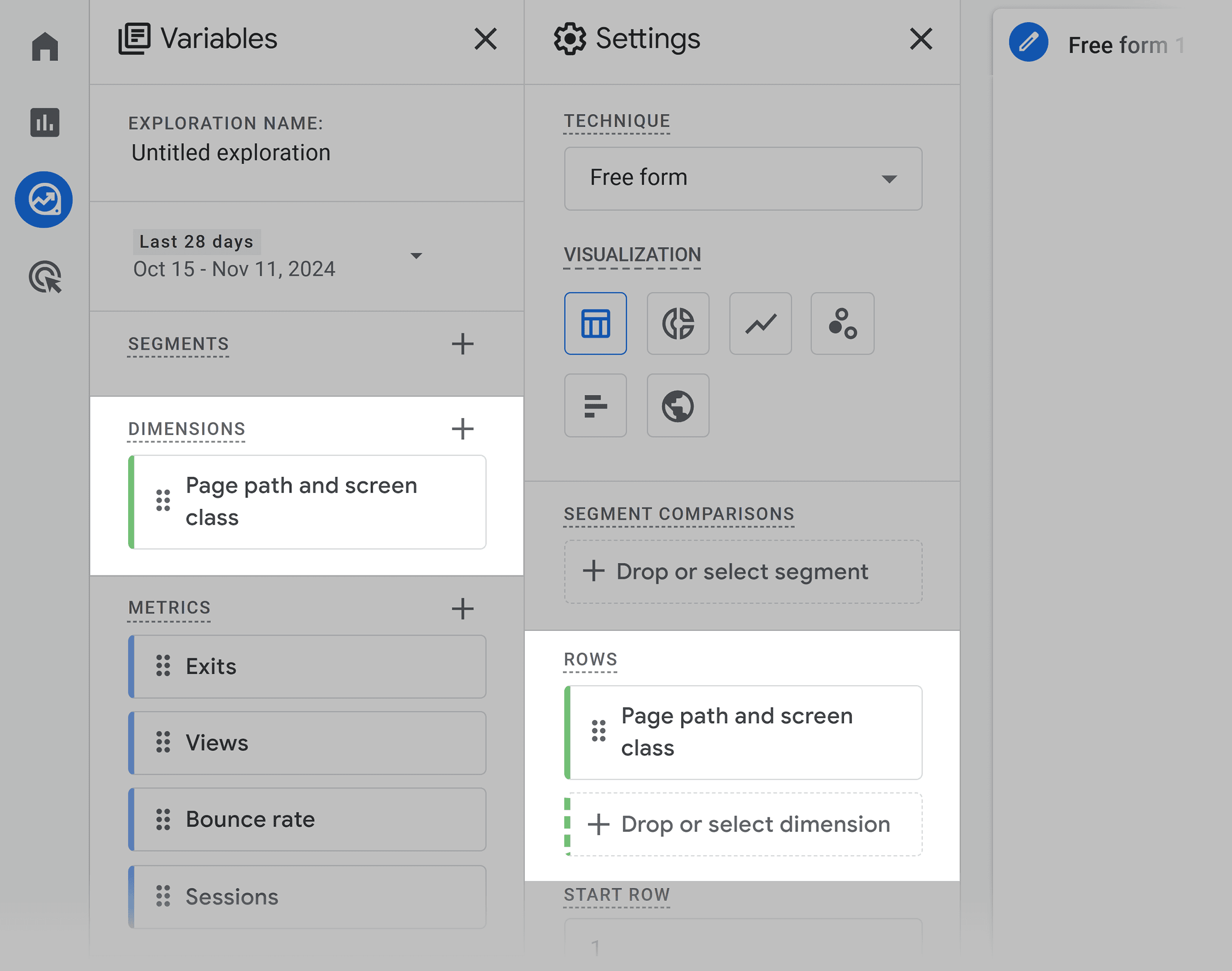Expand the Dimensions section with plus
Screen dimensions: 1232x971
tap(463, 428)
